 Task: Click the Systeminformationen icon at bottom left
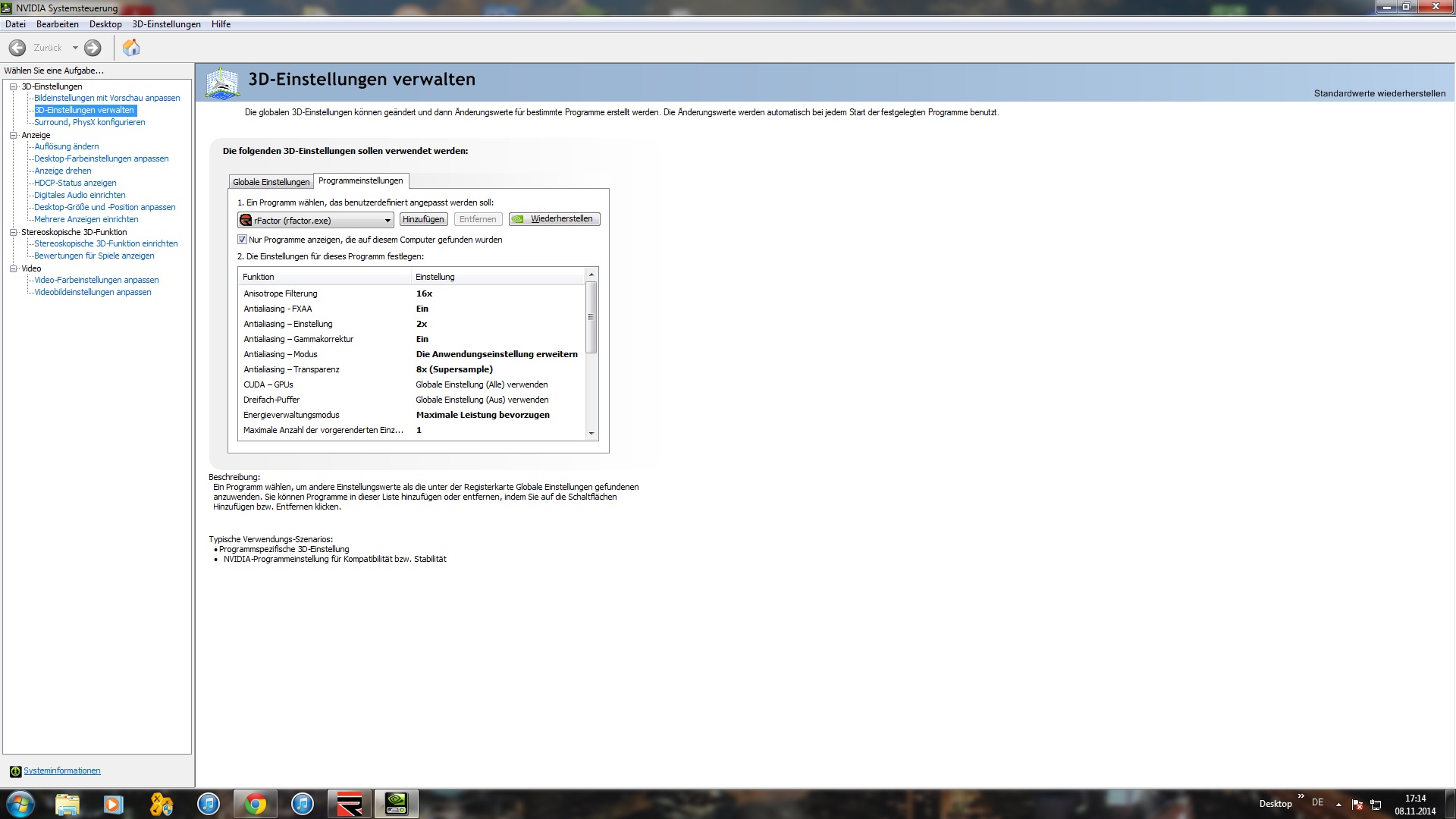click(15, 771)
